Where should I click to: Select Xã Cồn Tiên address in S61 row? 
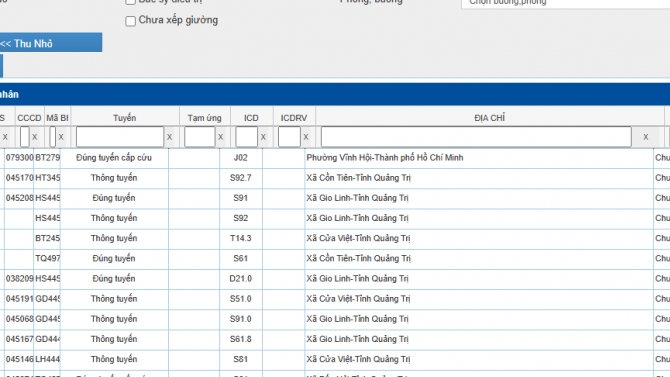(x=358, y=258)
